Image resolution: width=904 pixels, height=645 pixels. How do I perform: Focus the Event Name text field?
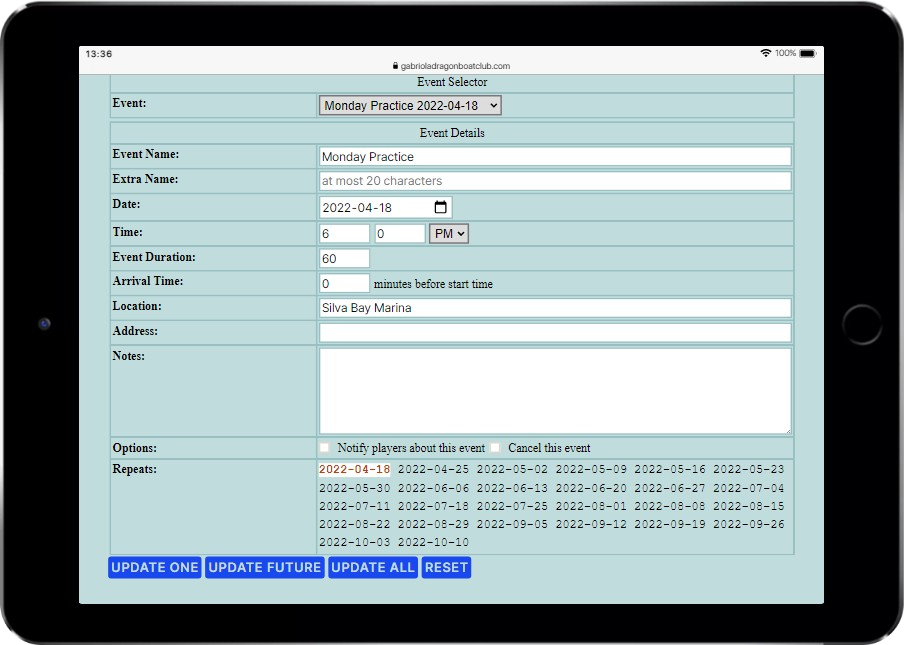tap(555, 156)
